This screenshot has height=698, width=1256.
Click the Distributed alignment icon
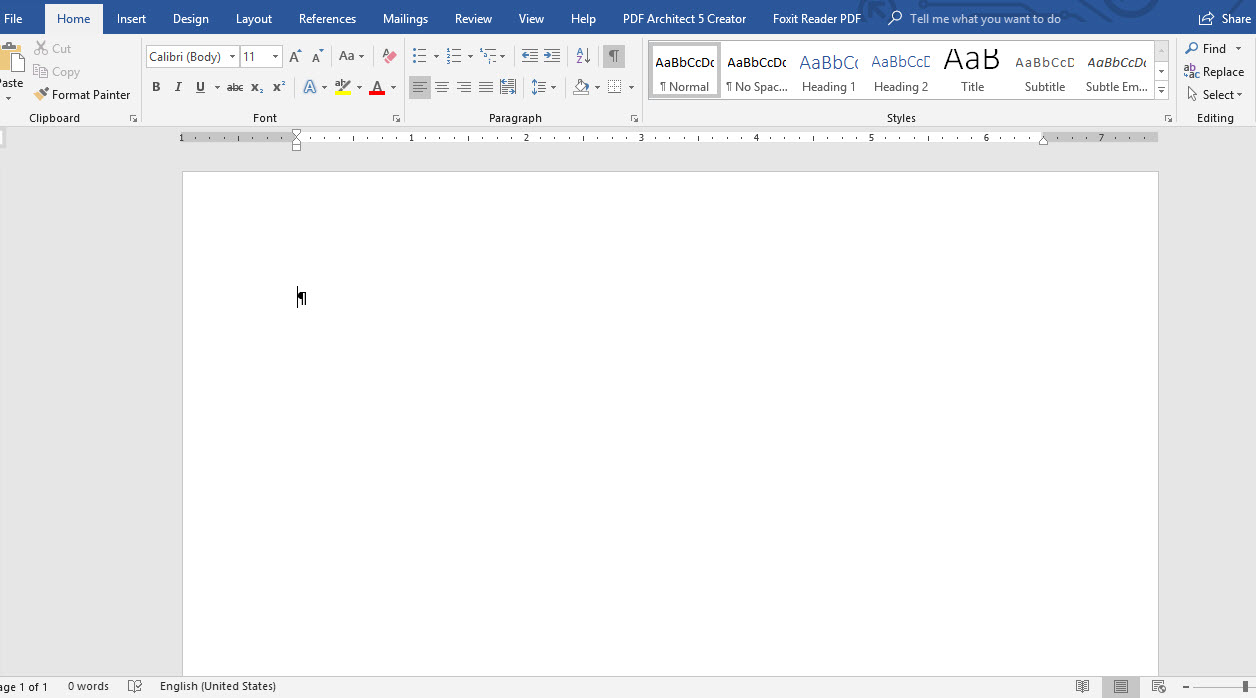(x=508, y=87)
